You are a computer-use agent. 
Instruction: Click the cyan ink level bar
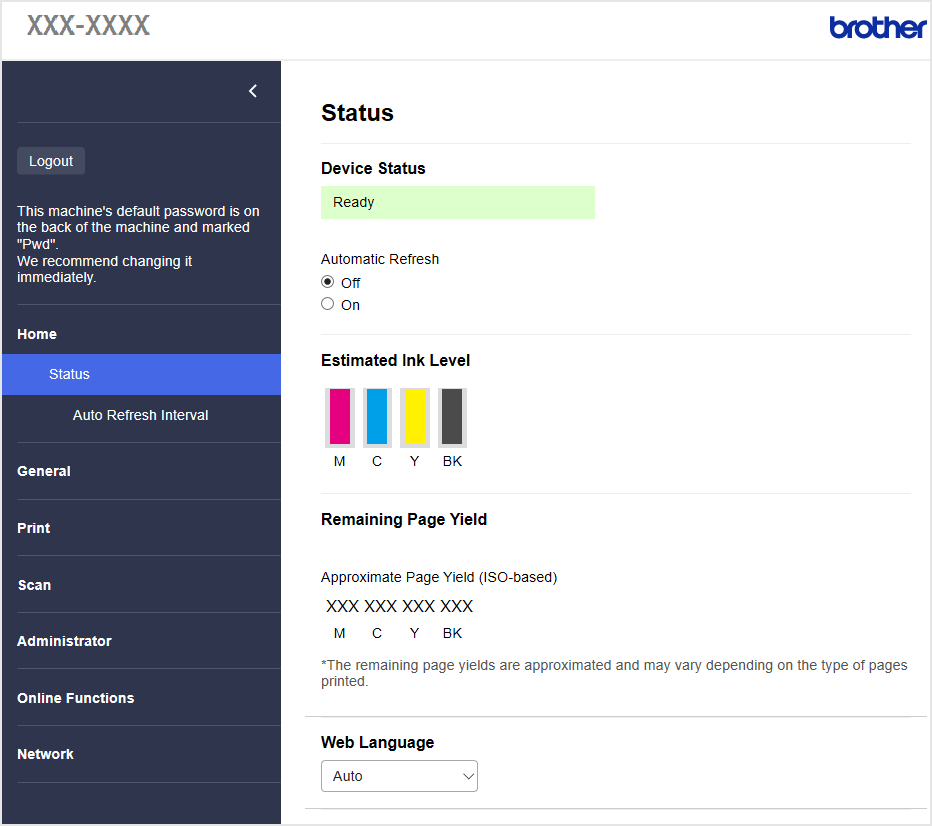[x=377, y=417]
